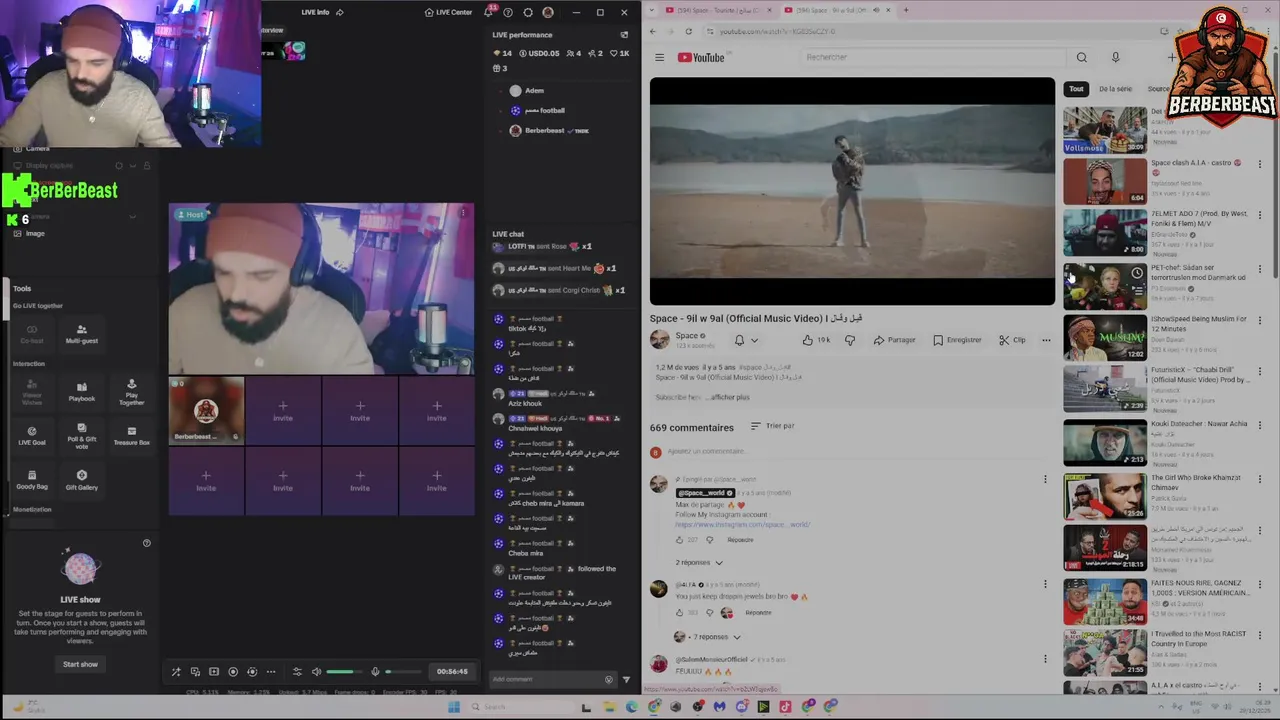
Task: Click the Add comment input field
Action: coord(545,679)
